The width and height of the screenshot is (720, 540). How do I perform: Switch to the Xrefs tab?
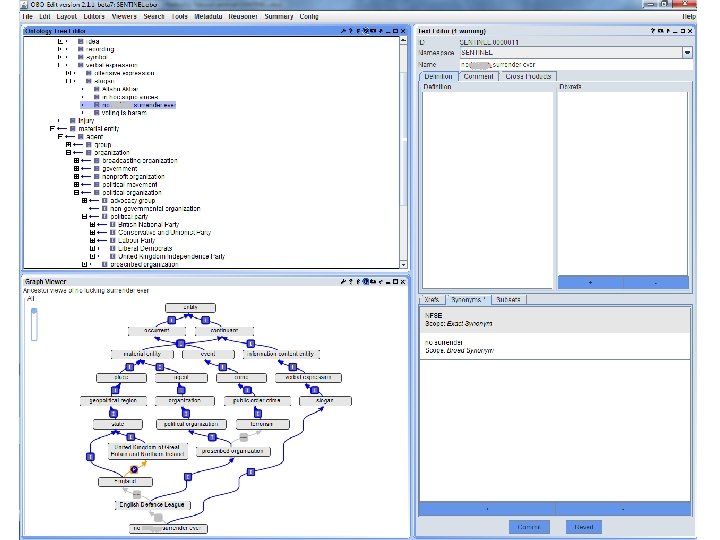432,299
